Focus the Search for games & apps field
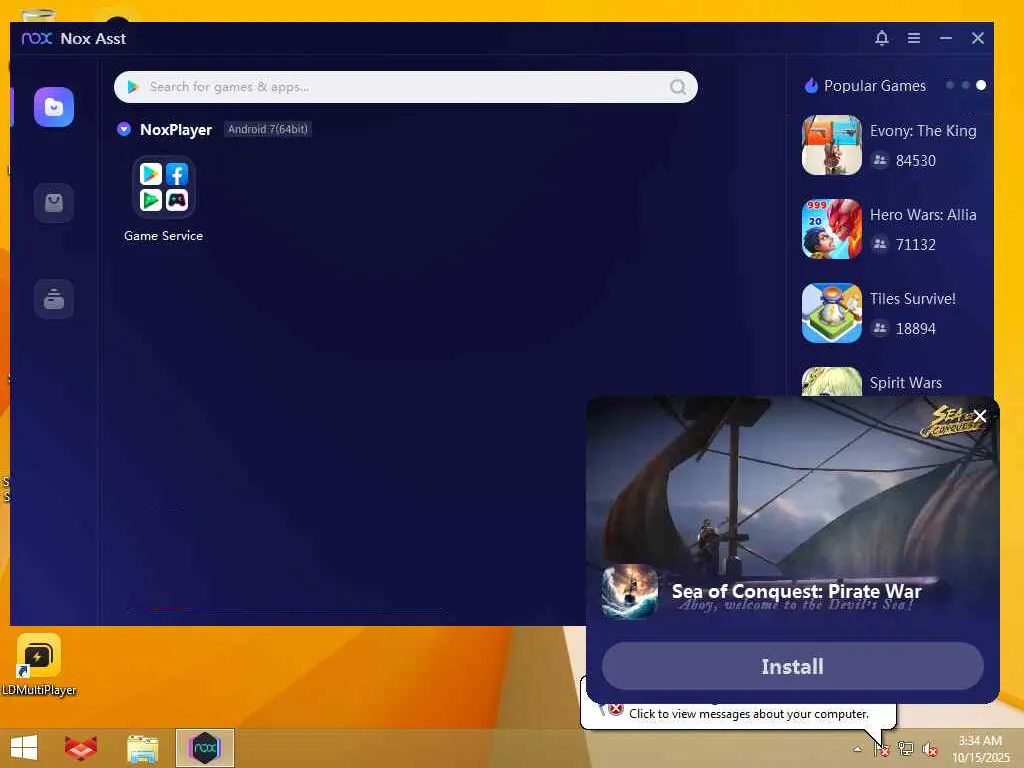The image size is (1024, 768). tap(406, 87)
